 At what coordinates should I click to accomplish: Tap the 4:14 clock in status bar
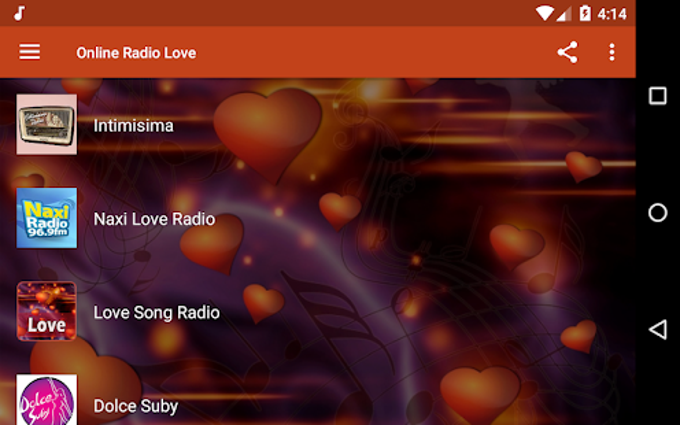[x=611, y=14]
